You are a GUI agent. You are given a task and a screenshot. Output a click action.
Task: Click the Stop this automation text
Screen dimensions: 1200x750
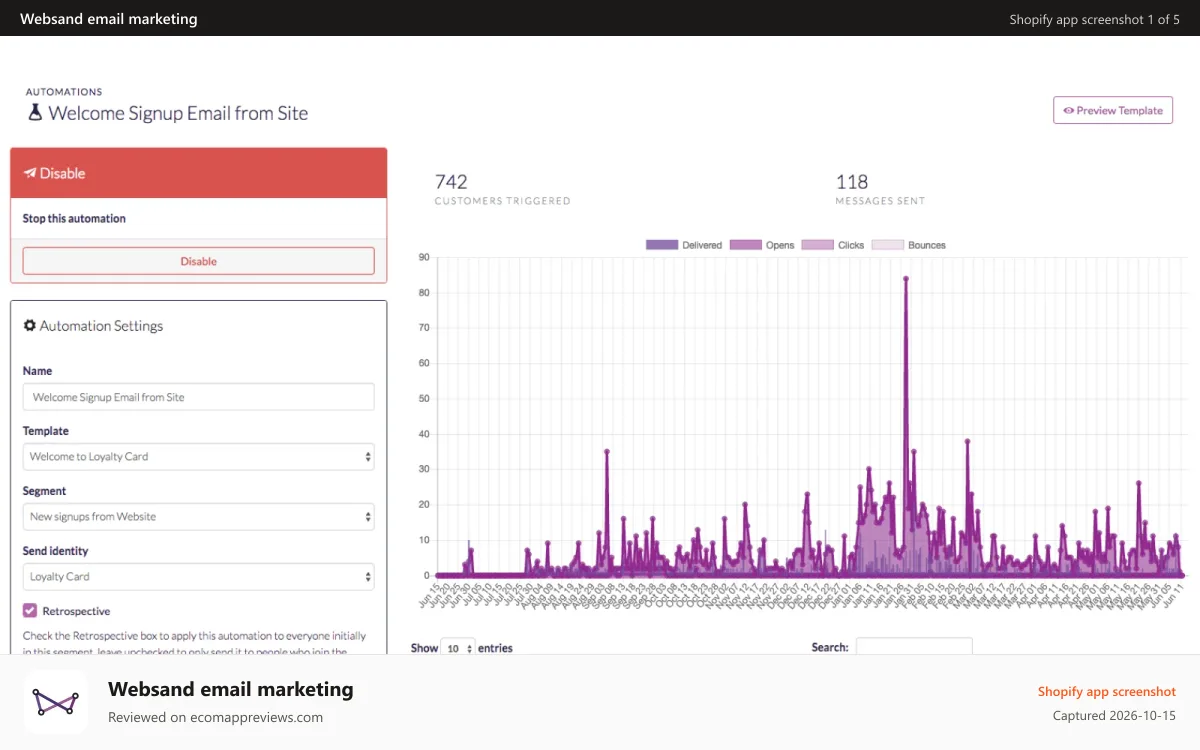[74, 218]
